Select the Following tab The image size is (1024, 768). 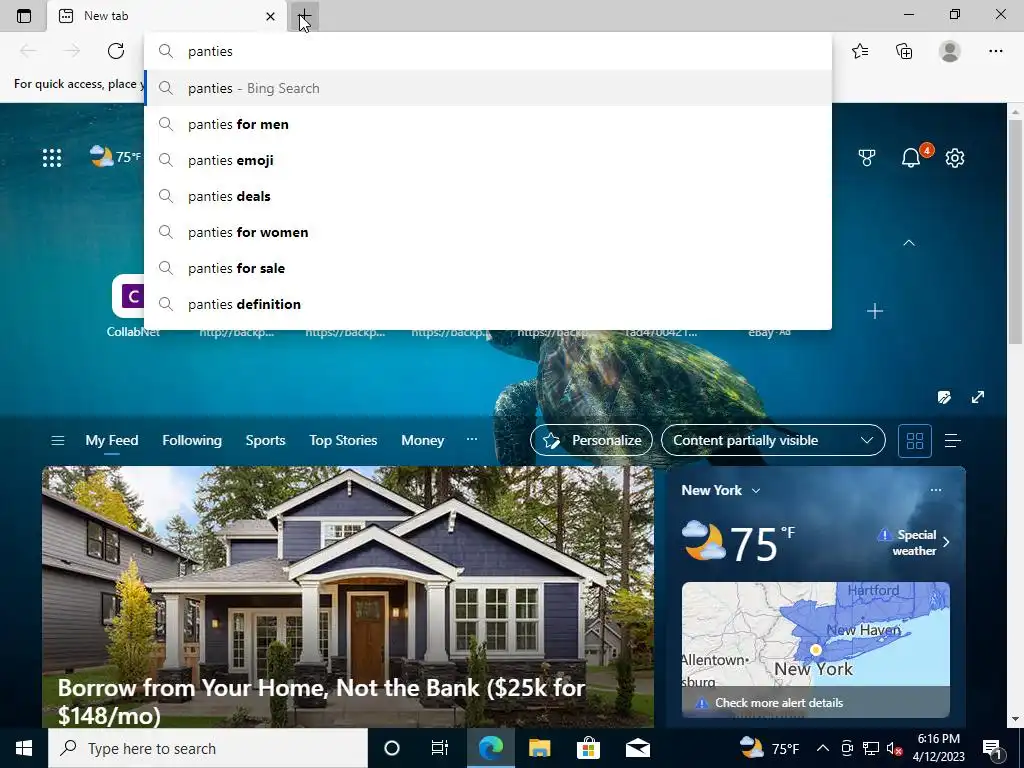click(x=192, y=441)
